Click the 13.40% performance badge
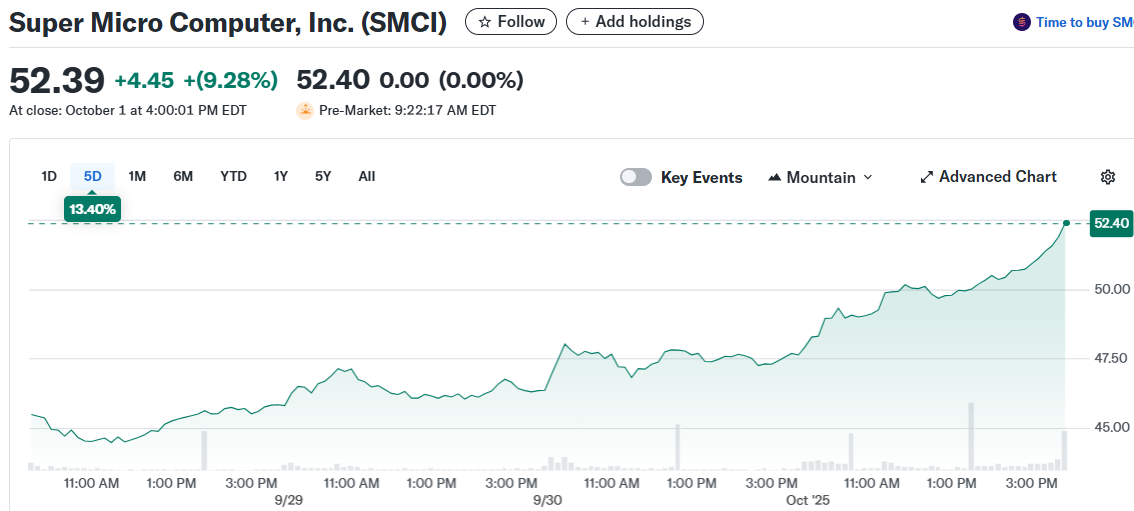1134x511 pixels. [x=93, y=209]
